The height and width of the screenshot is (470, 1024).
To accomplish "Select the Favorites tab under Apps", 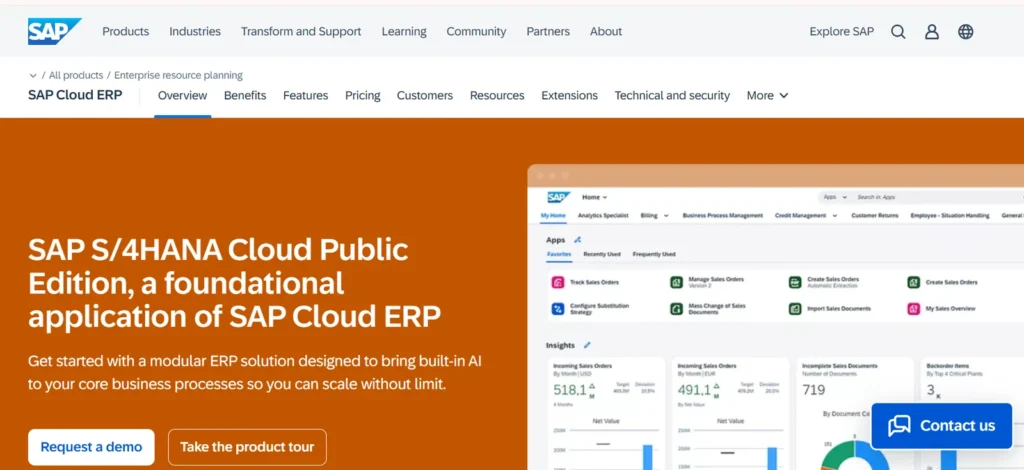I will point(559,254).
